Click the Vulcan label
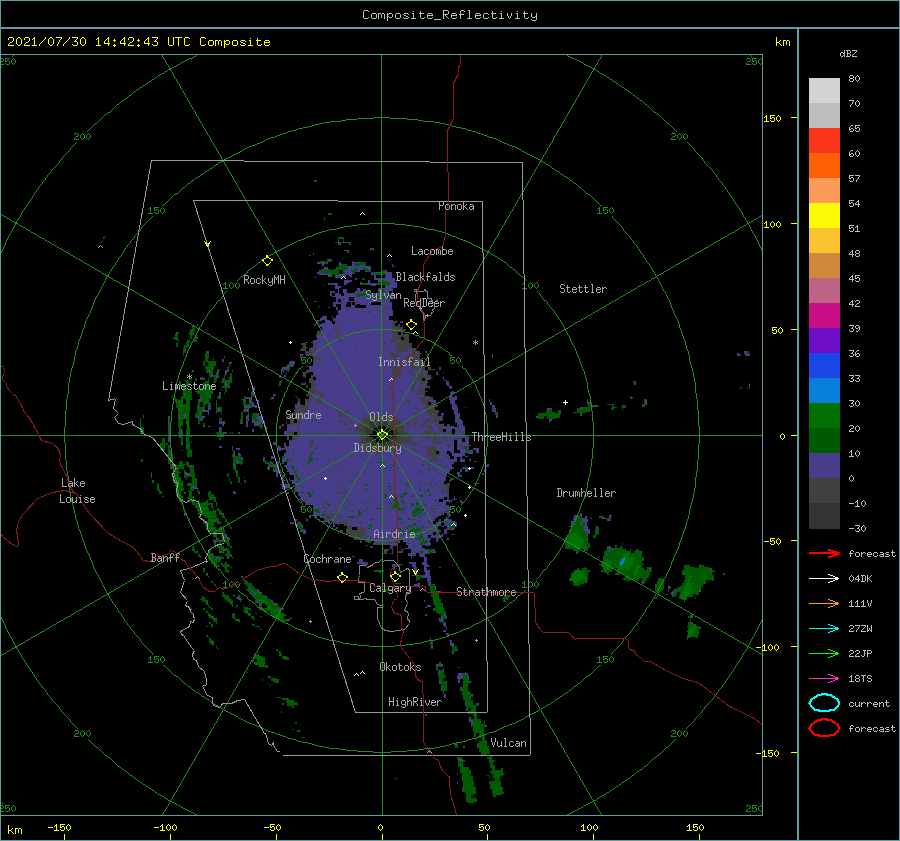The height and width of the screenshot is (841, 900). [509, 743]
